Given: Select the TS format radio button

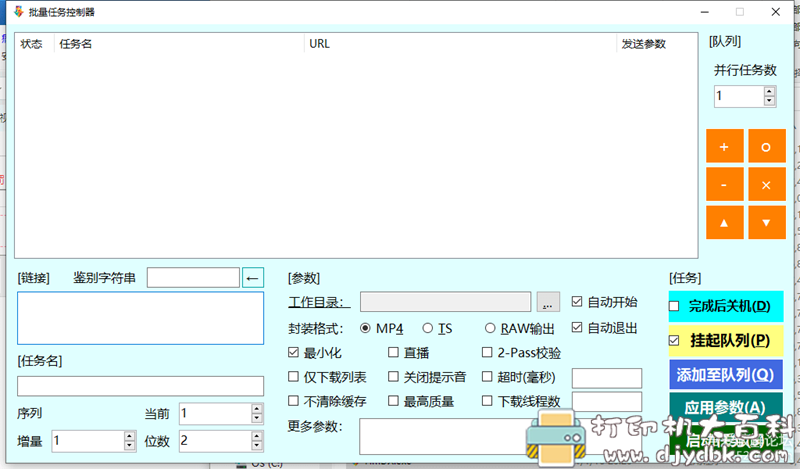Looking at the screenshot, I should point(428,328).
